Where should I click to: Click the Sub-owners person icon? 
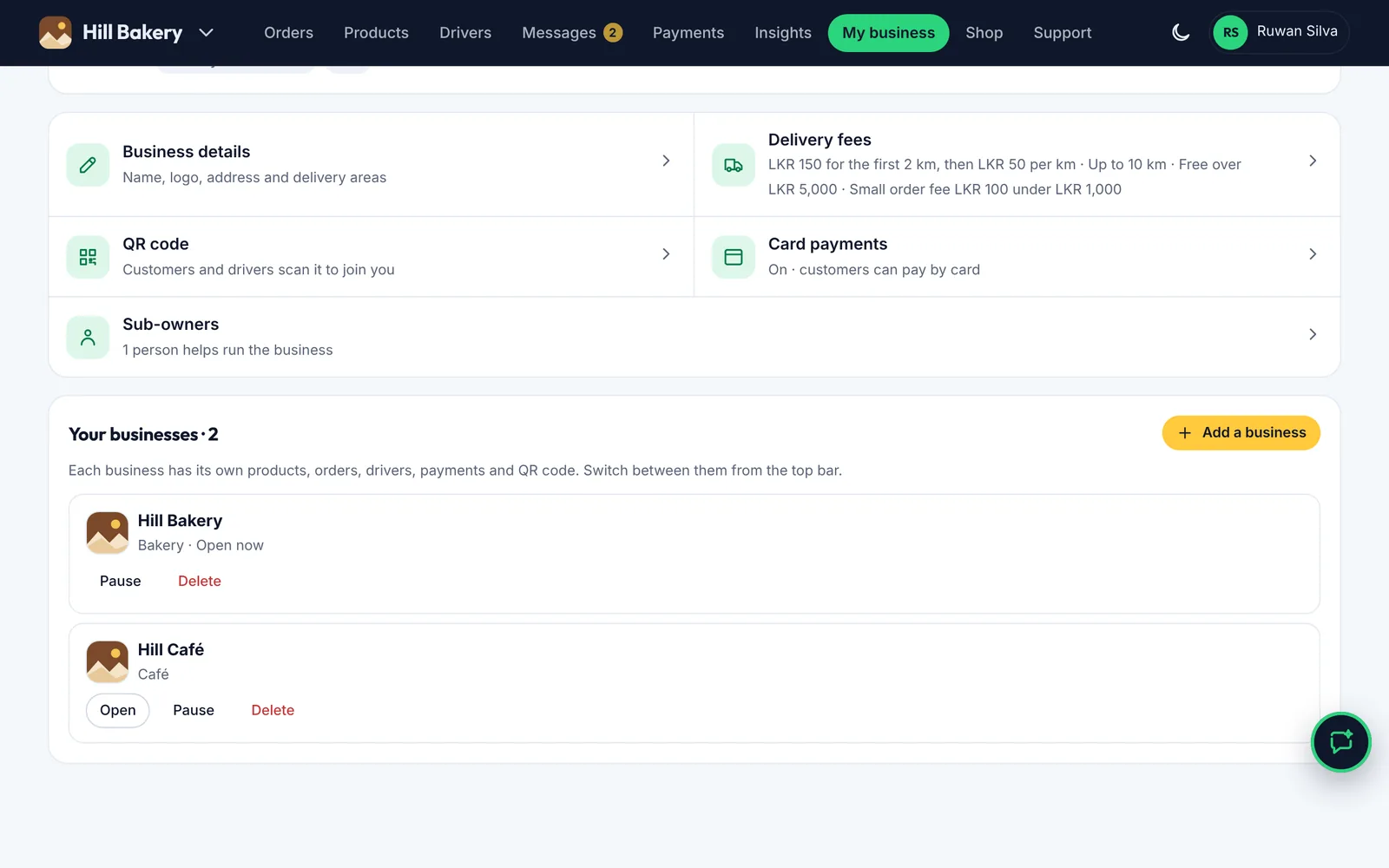coord(88,338)
